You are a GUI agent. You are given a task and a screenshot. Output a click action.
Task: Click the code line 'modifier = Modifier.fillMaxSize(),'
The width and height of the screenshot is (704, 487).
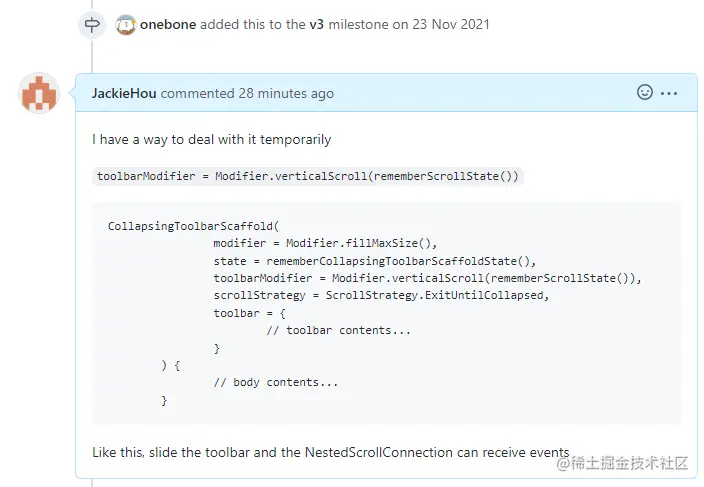[325, 243]
